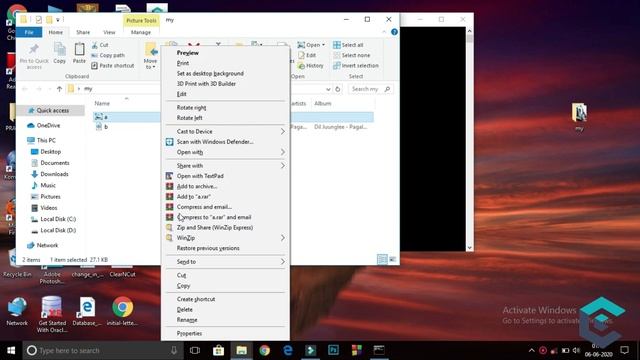This screenshot has height=360, width=640.
Task: Show hidden system tray icons
Action: click(531, 350)
